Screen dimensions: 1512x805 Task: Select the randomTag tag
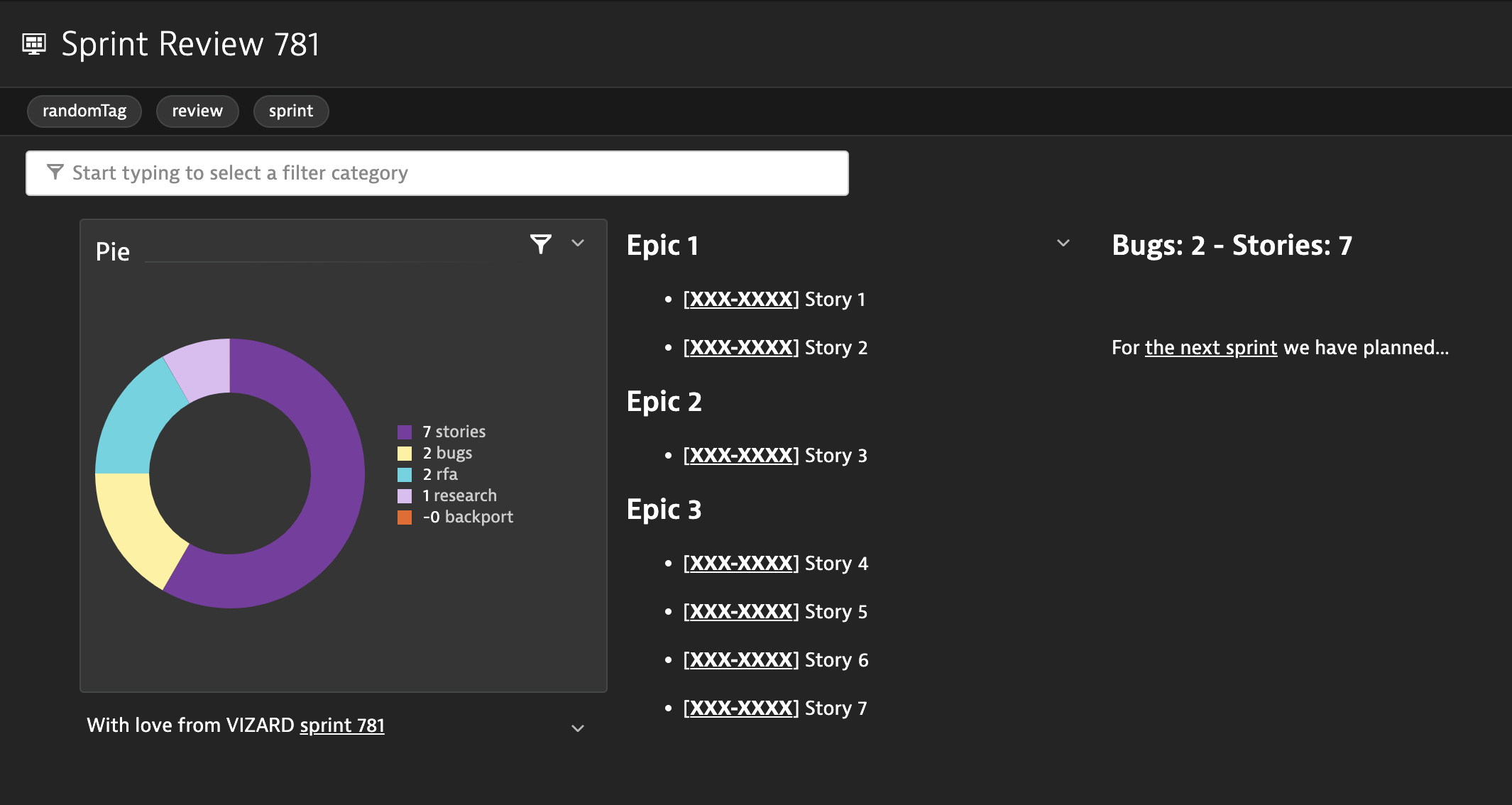coord(84,111)
